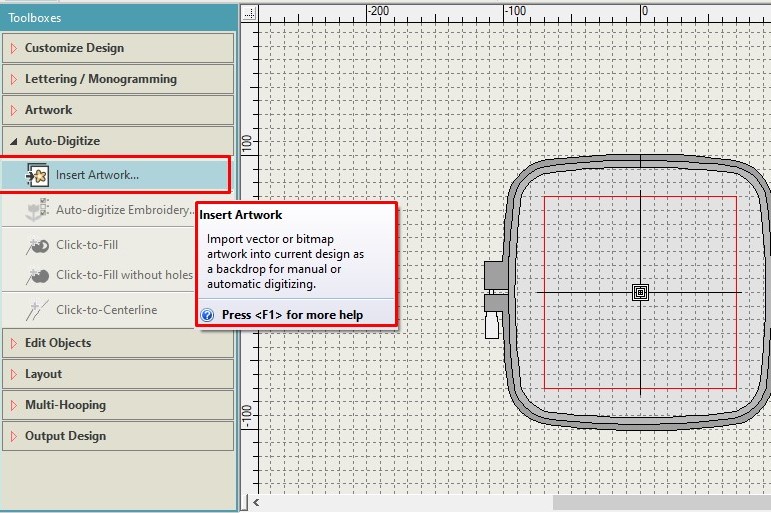Select the Click-to-Fill tool icon
The image size is (771, 513).
click(x=37, y=245)
